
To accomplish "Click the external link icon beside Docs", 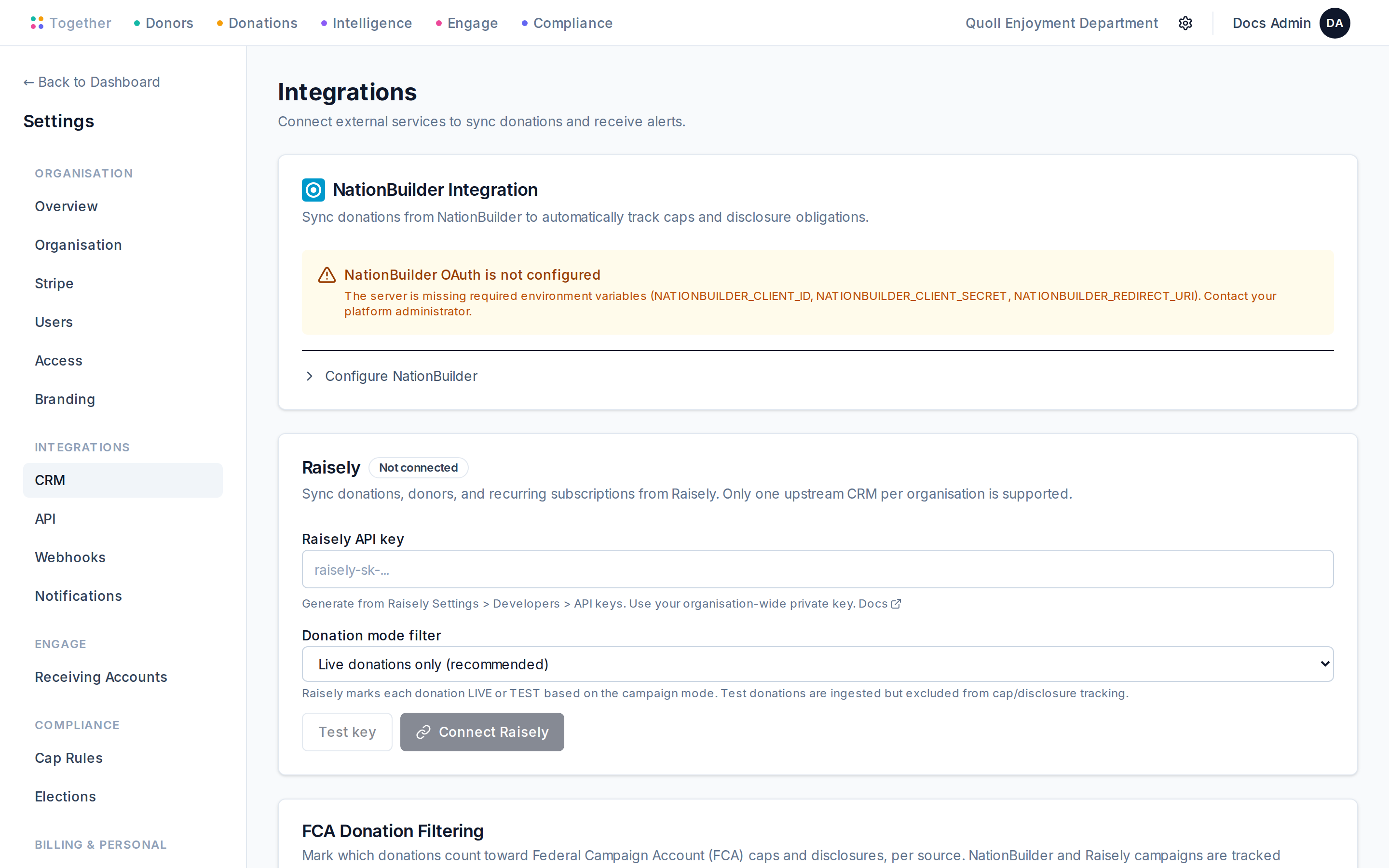I will [896, 603].
